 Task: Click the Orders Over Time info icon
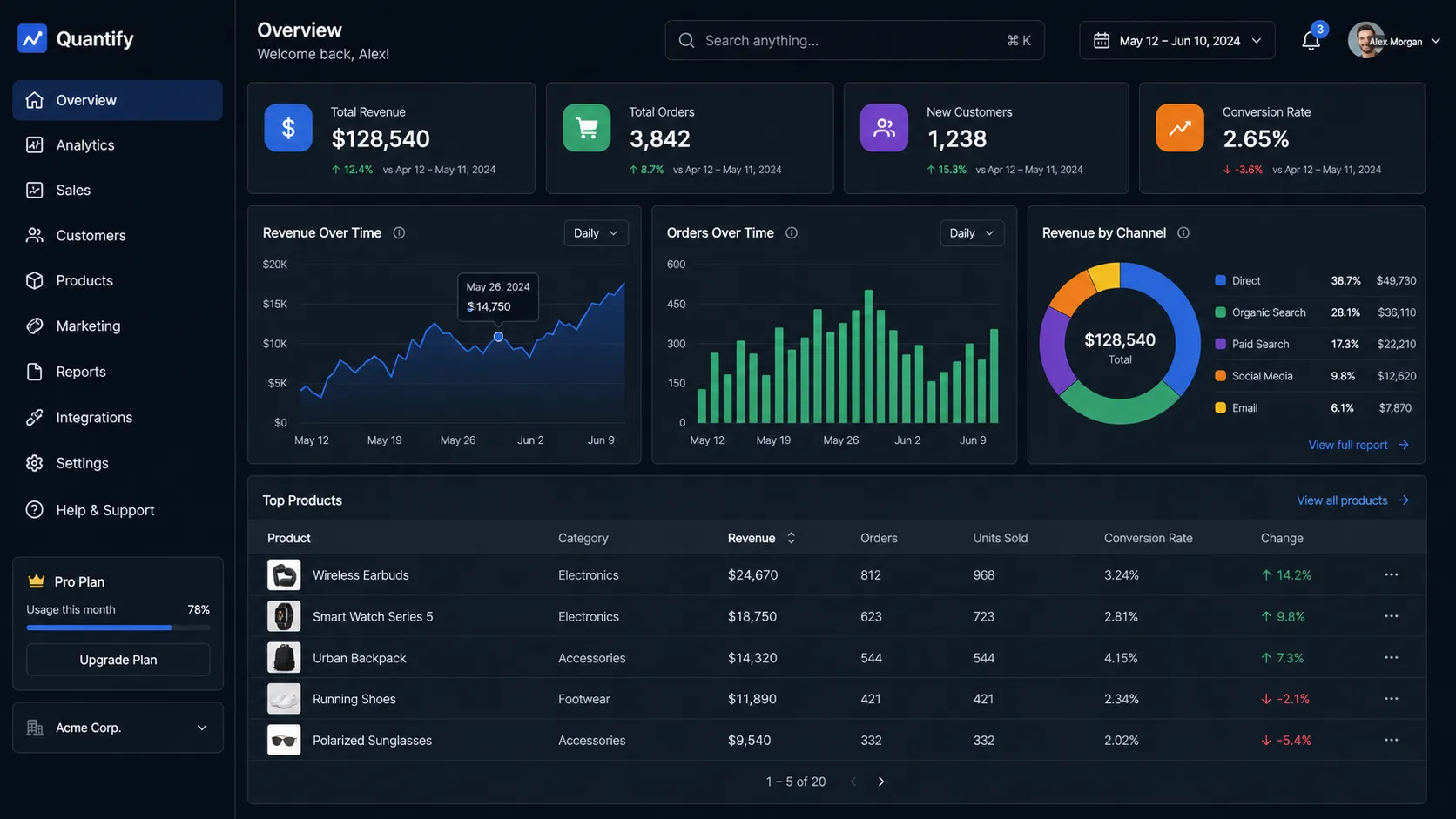point(792,232)
